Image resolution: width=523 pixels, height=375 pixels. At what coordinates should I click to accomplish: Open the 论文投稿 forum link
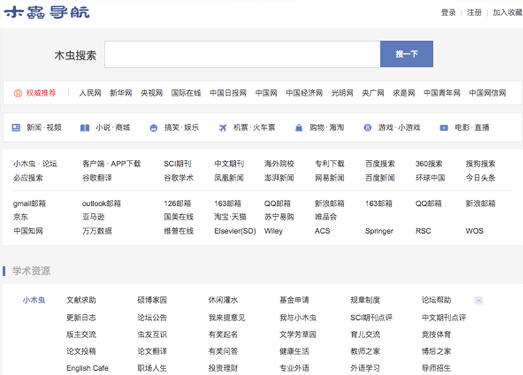pos(81,351)
